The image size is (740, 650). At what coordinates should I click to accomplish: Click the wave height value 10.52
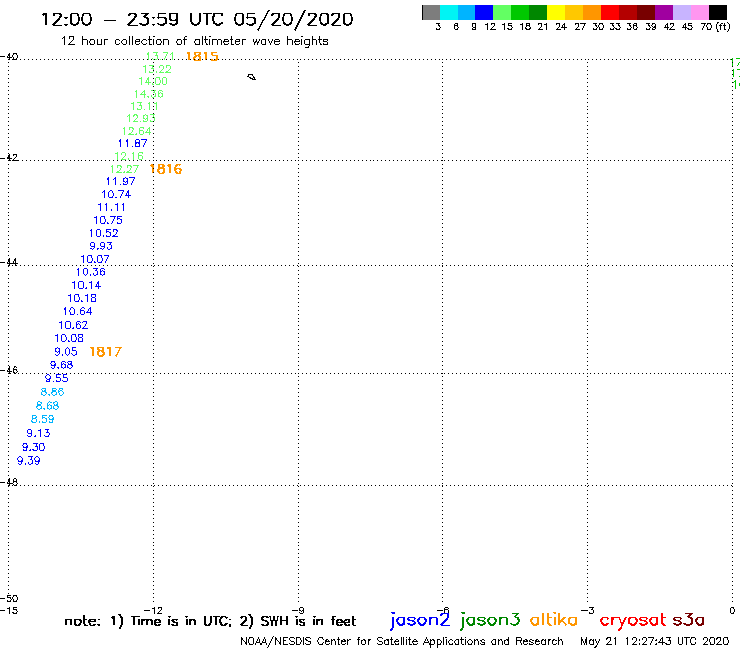[104, 233]
